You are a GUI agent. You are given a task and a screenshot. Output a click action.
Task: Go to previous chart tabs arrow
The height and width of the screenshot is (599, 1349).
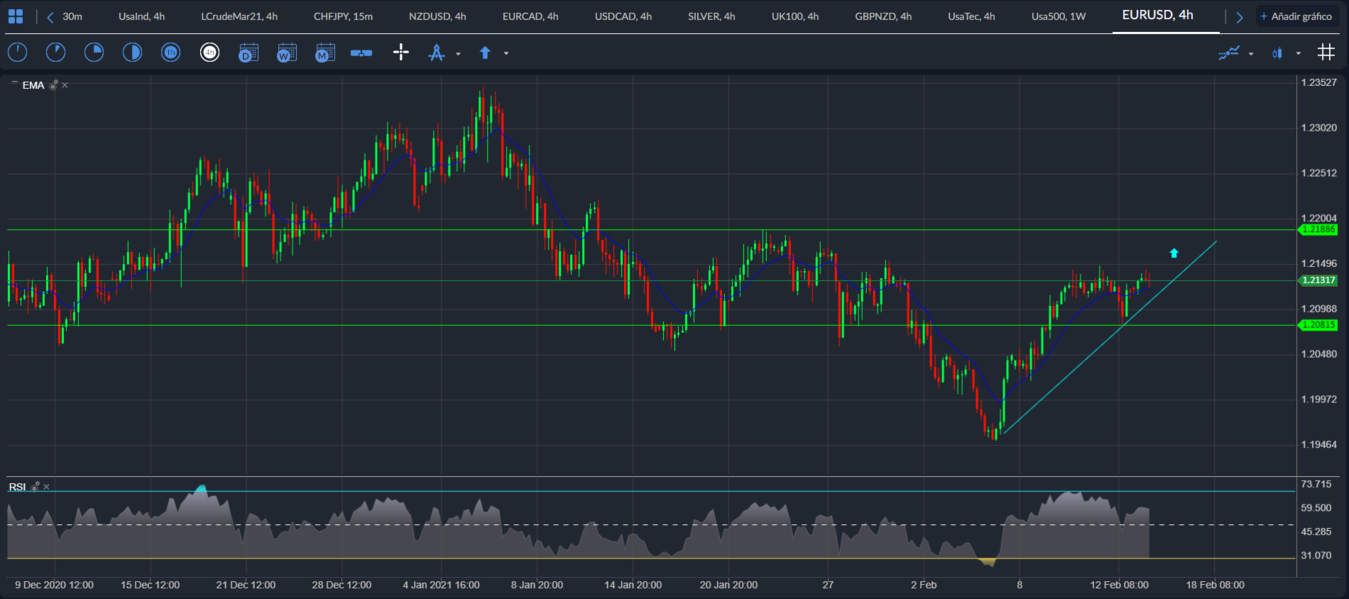(x=50, y=17)
